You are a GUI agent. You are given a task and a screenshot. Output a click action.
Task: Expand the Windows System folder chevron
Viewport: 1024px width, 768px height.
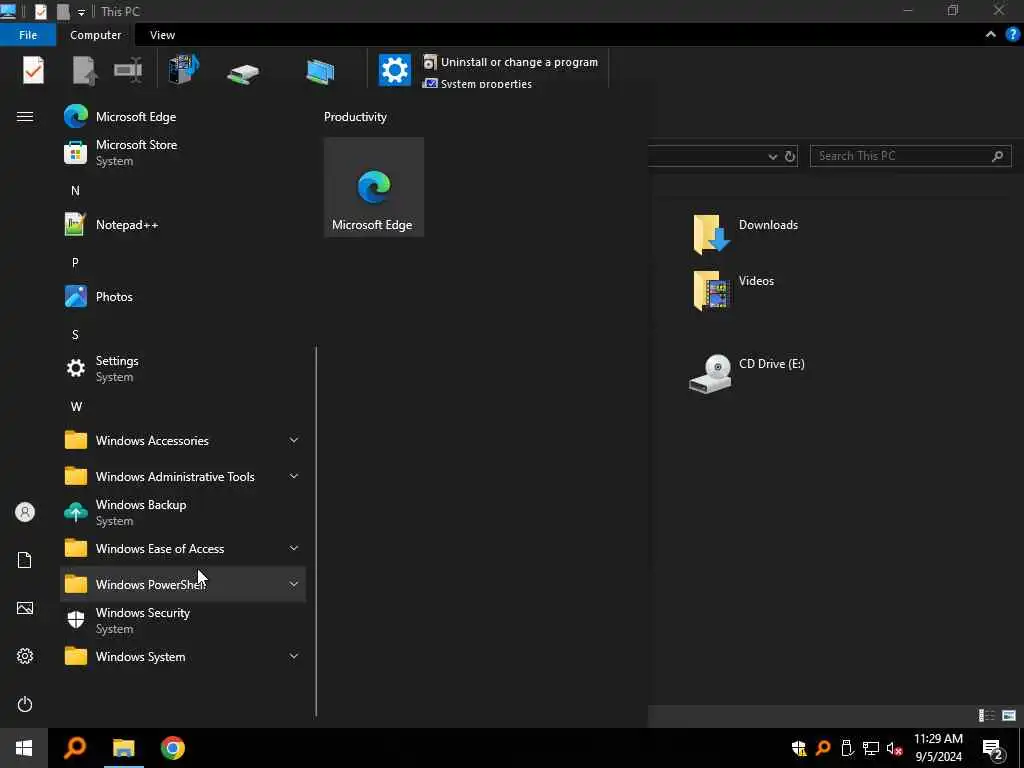pos(294,656)
